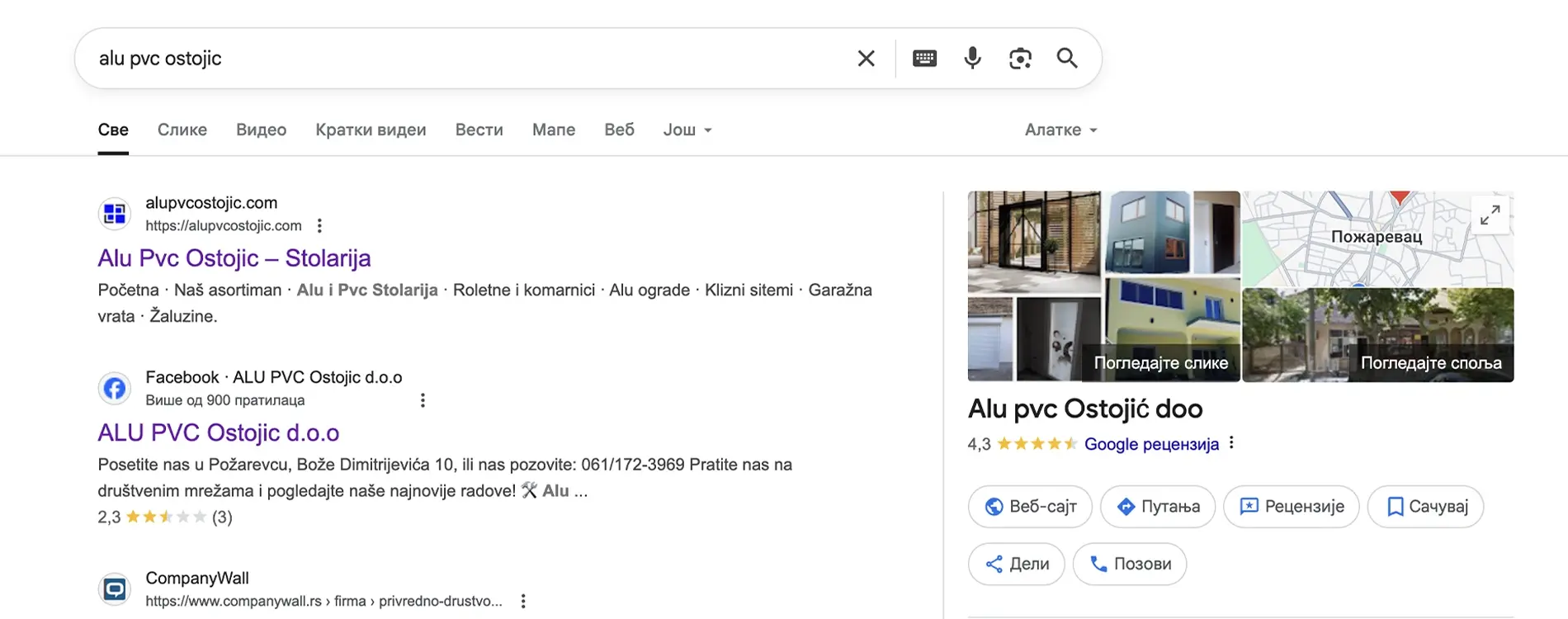Open three-dot menu beside Google рецензија
Screen dimensions: 1568x619
point(1231,443)
